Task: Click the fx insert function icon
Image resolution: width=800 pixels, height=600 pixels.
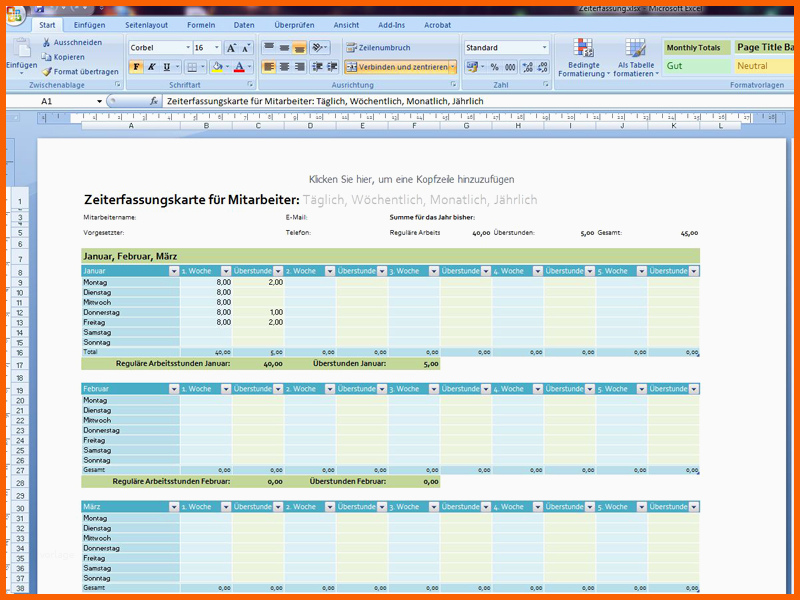Action: click(x=153, y=102)
